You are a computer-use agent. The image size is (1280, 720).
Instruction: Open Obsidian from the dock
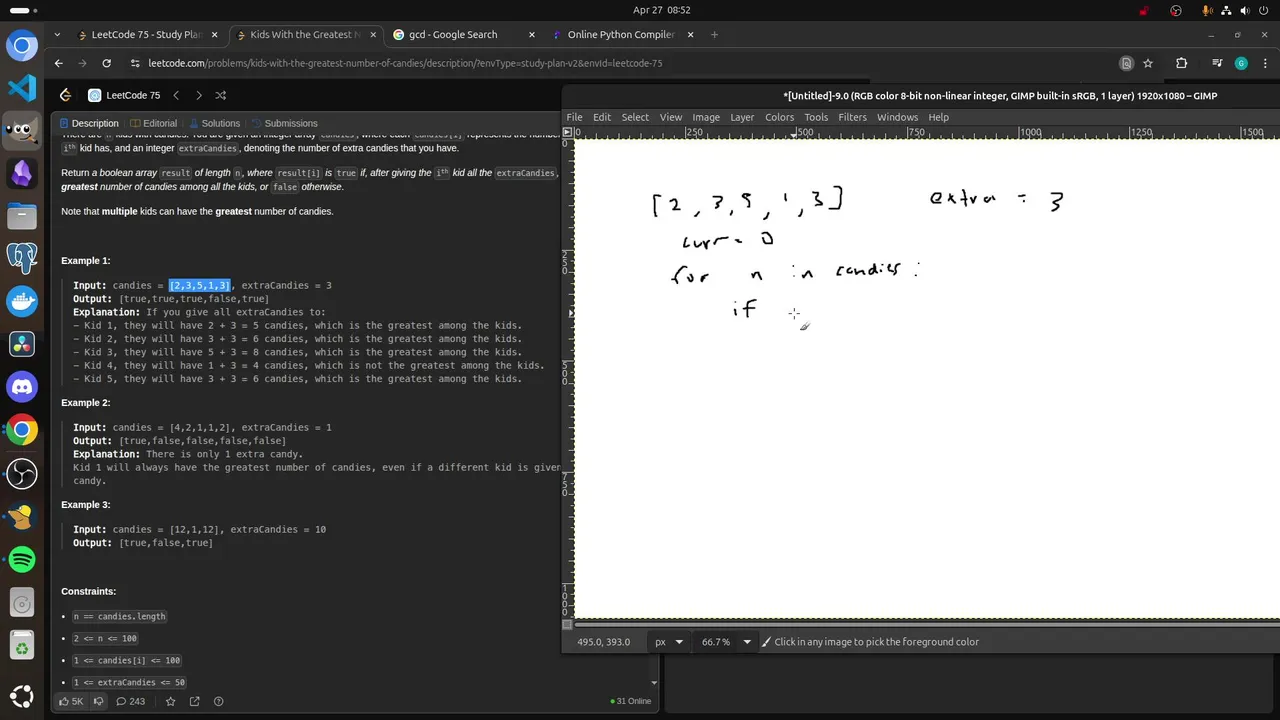(22, 172)
